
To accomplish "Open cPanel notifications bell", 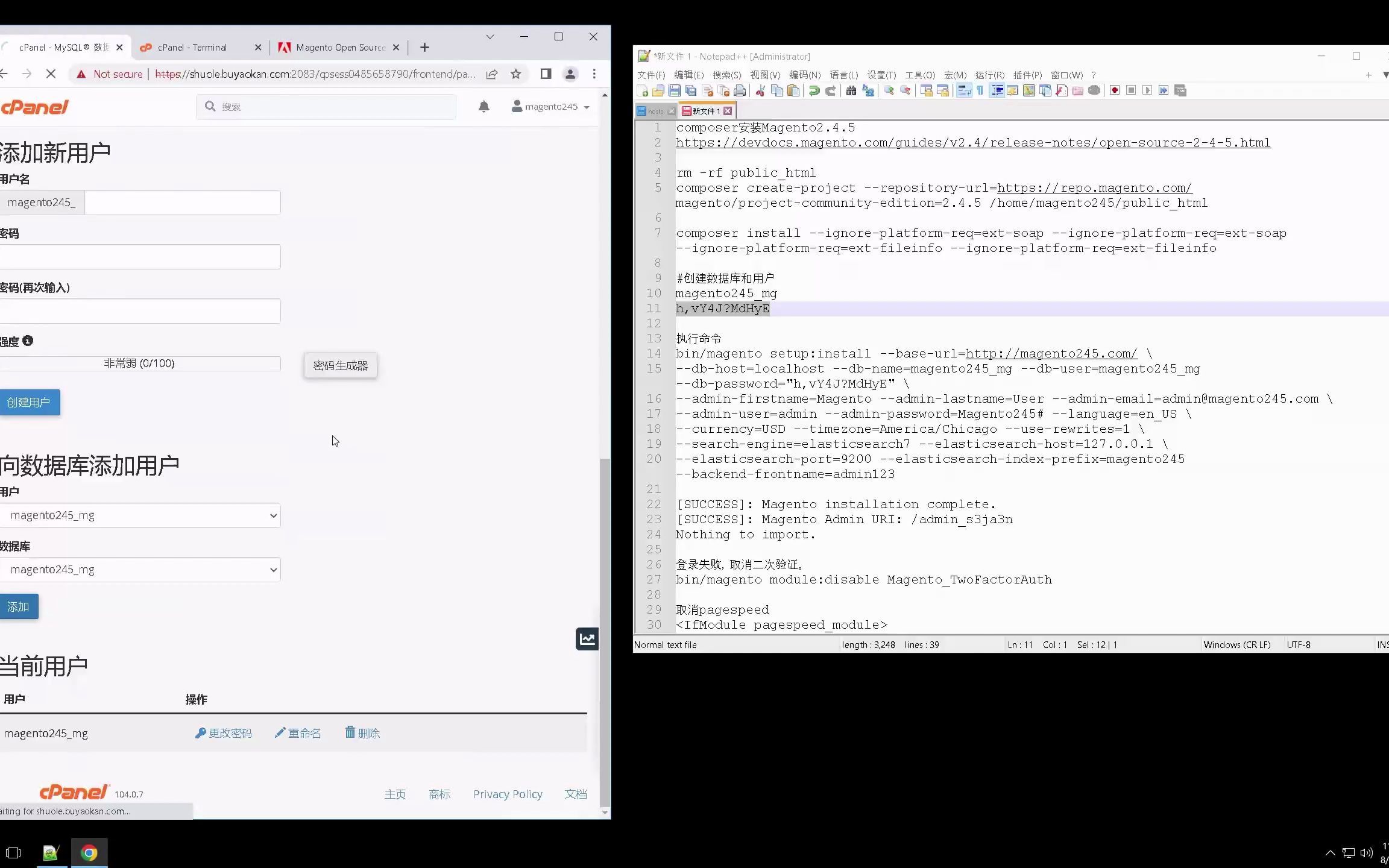I will (483, 107).
